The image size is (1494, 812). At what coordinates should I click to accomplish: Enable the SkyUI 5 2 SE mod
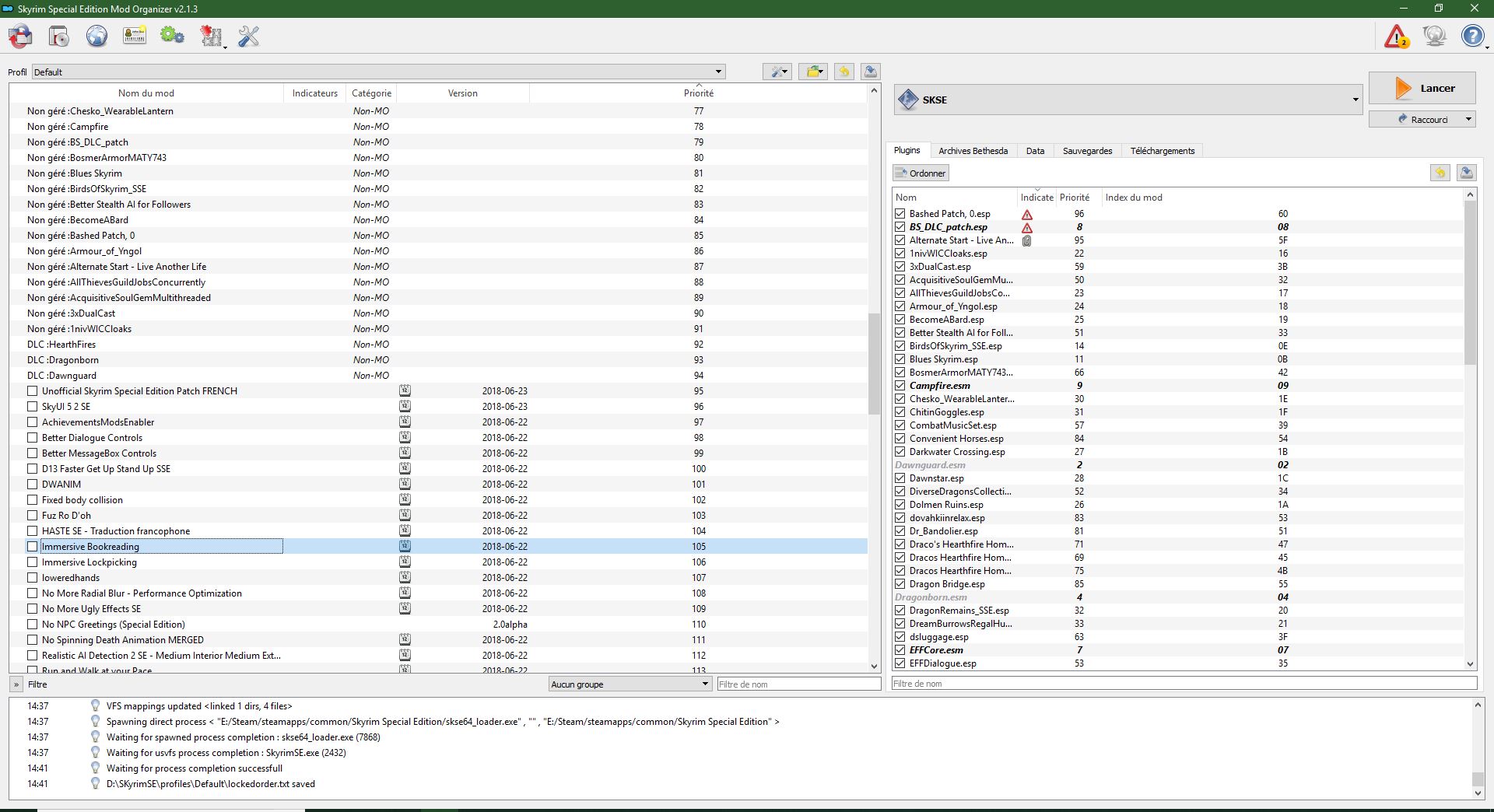pos(32,406)
